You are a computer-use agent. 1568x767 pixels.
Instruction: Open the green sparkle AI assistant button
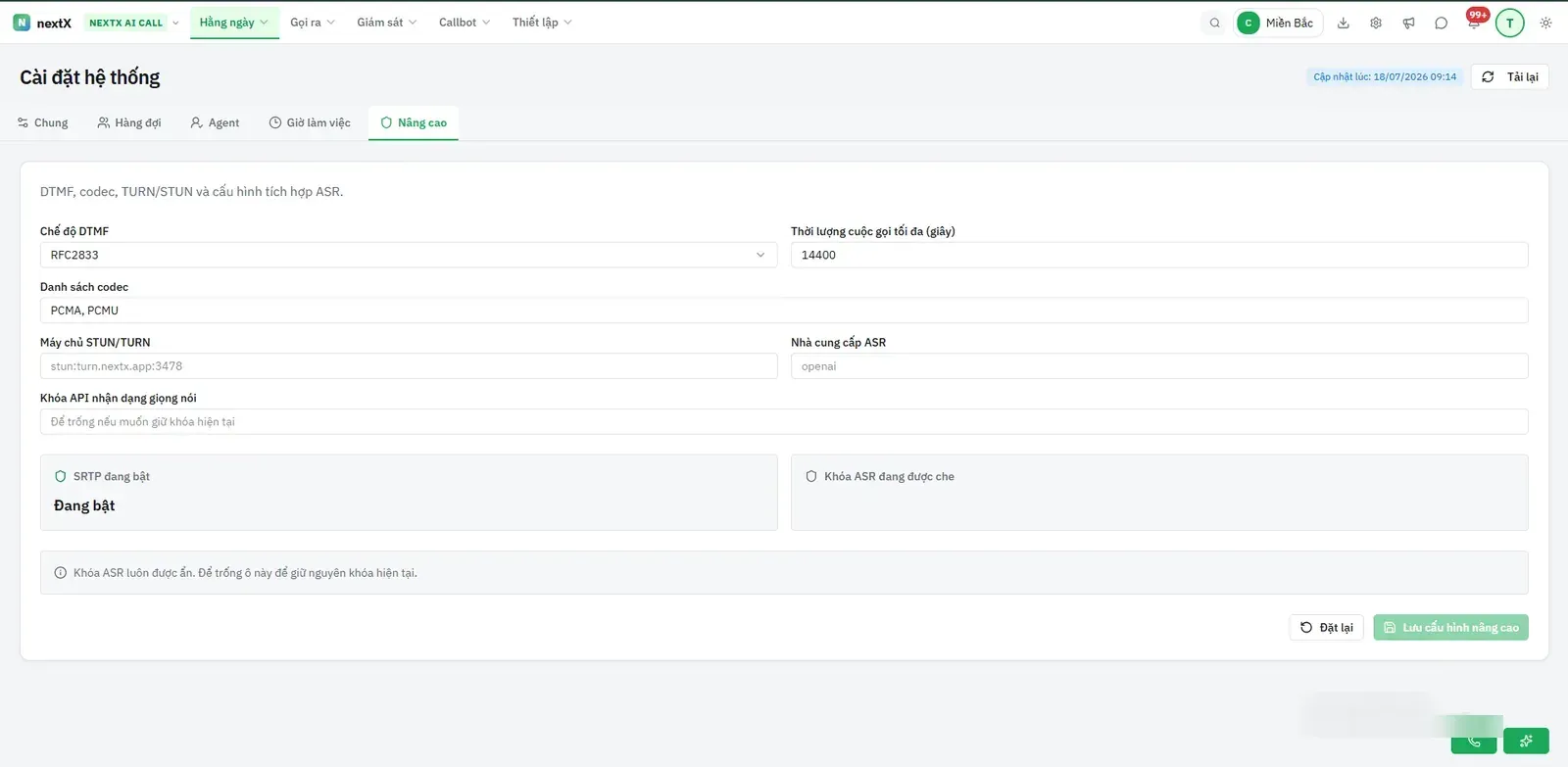click(x=1526, y=741)
